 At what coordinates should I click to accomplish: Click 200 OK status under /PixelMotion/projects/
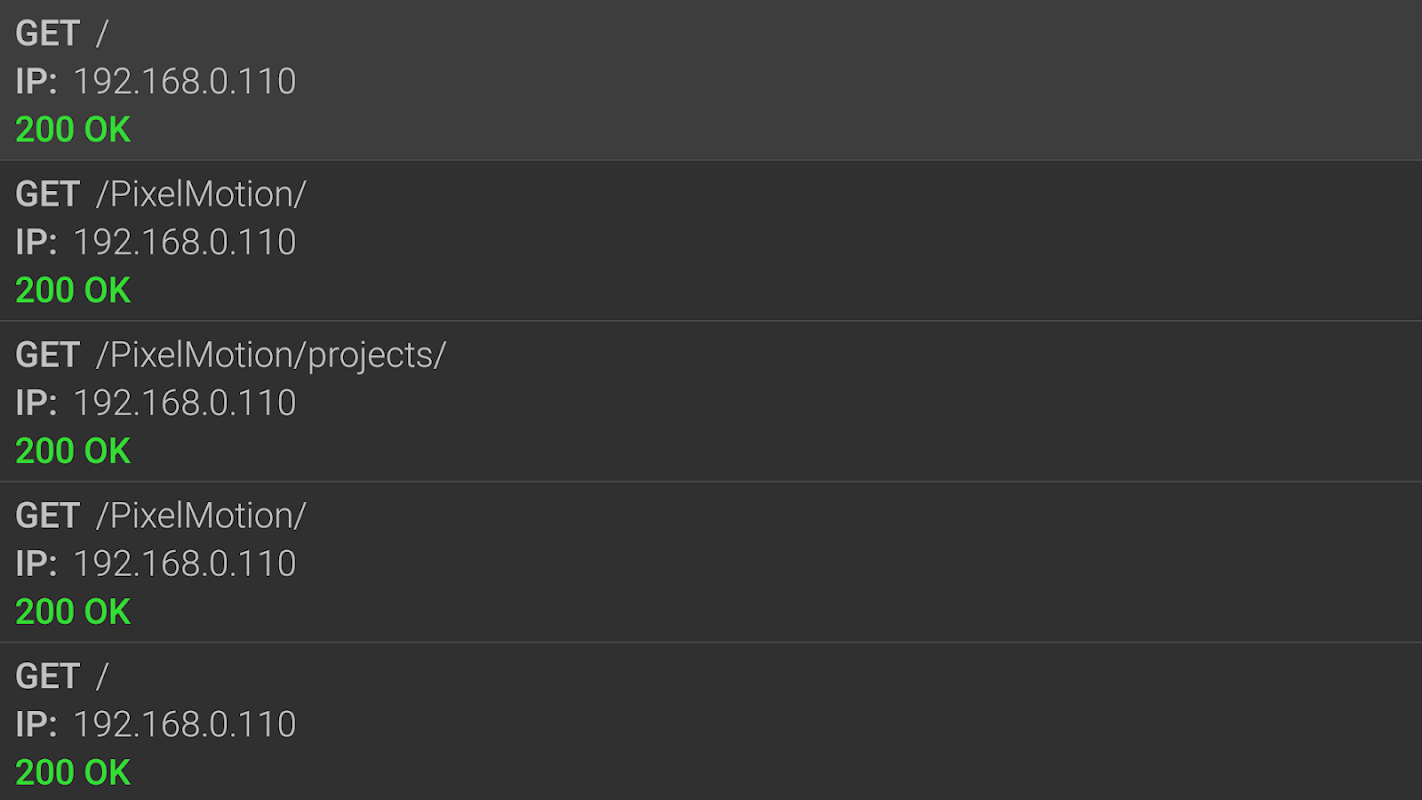[73, 451]
